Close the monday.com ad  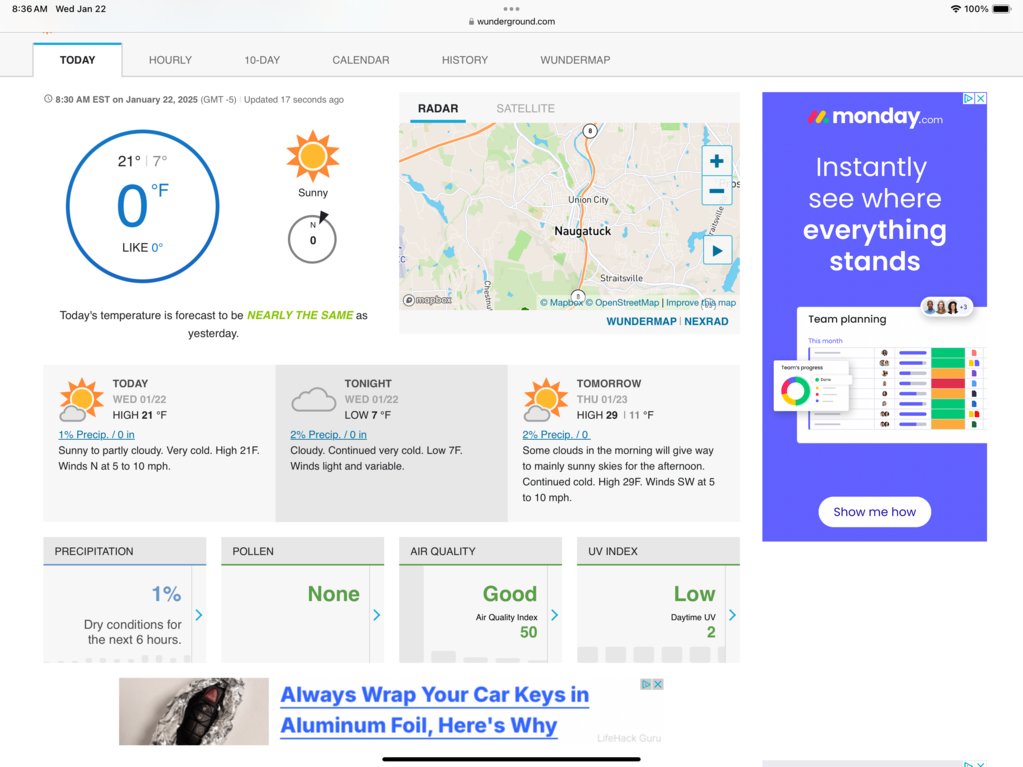coord(981,98)
